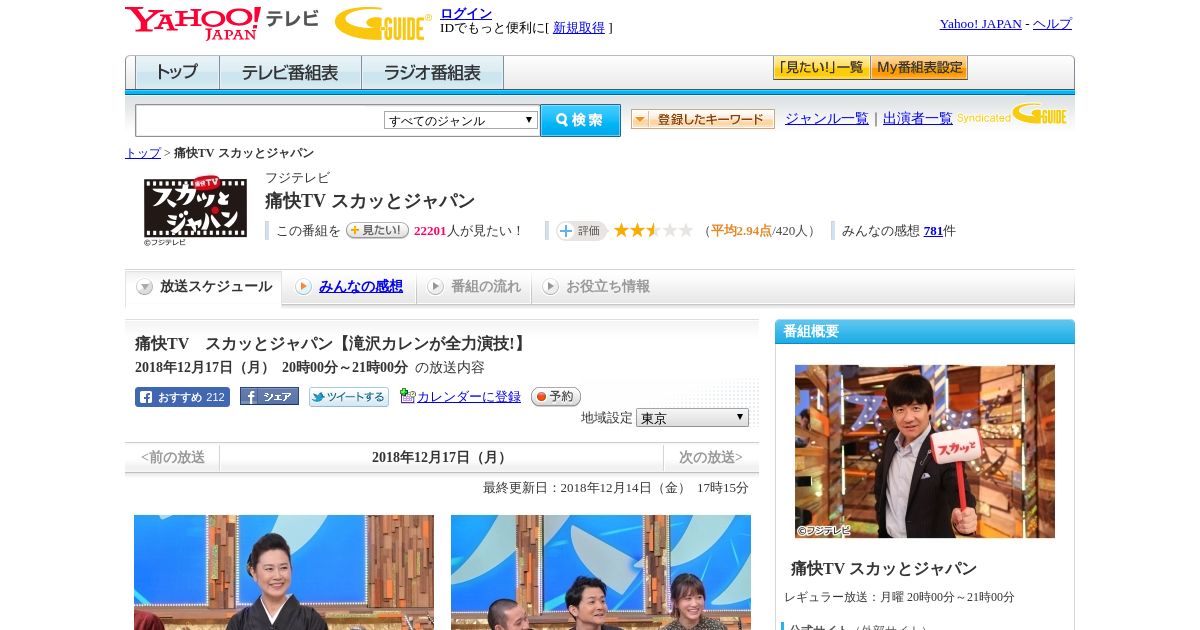Open the 番組の流れ tab
This screenshot has height=630, width=1200.
coord(474,287)
